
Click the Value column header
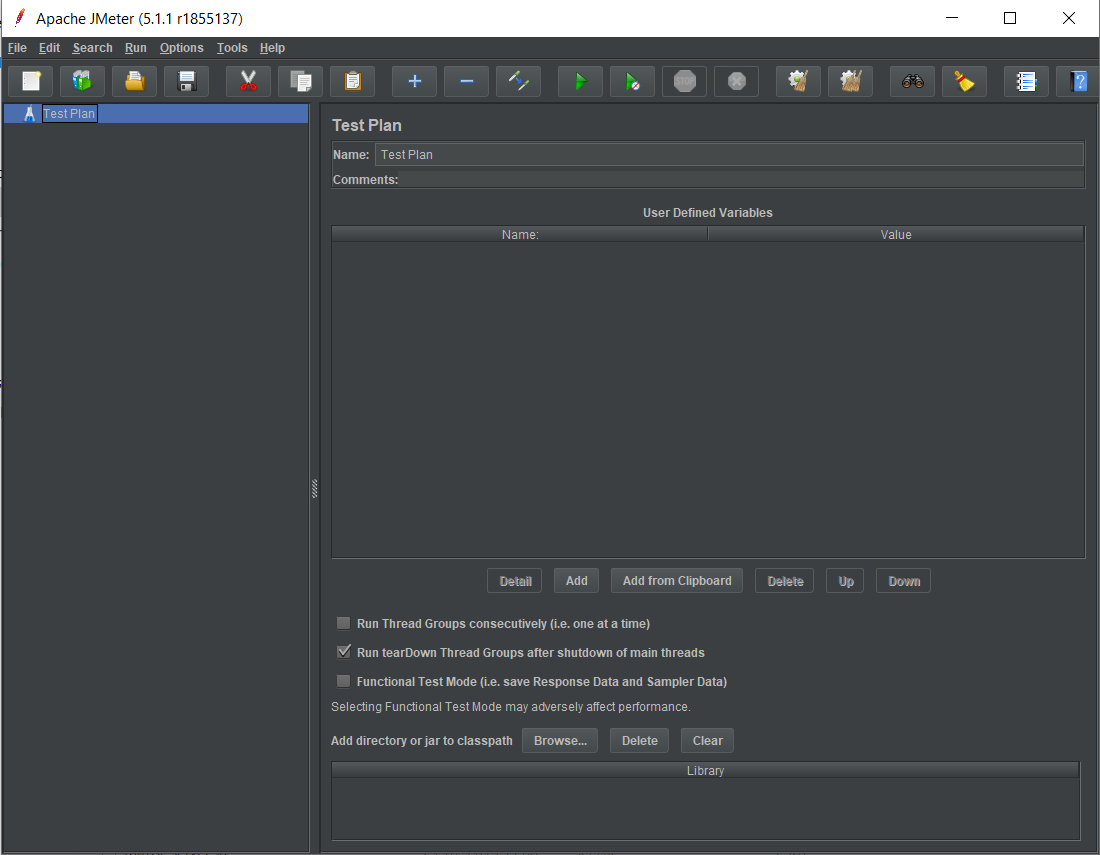[896, 234]
